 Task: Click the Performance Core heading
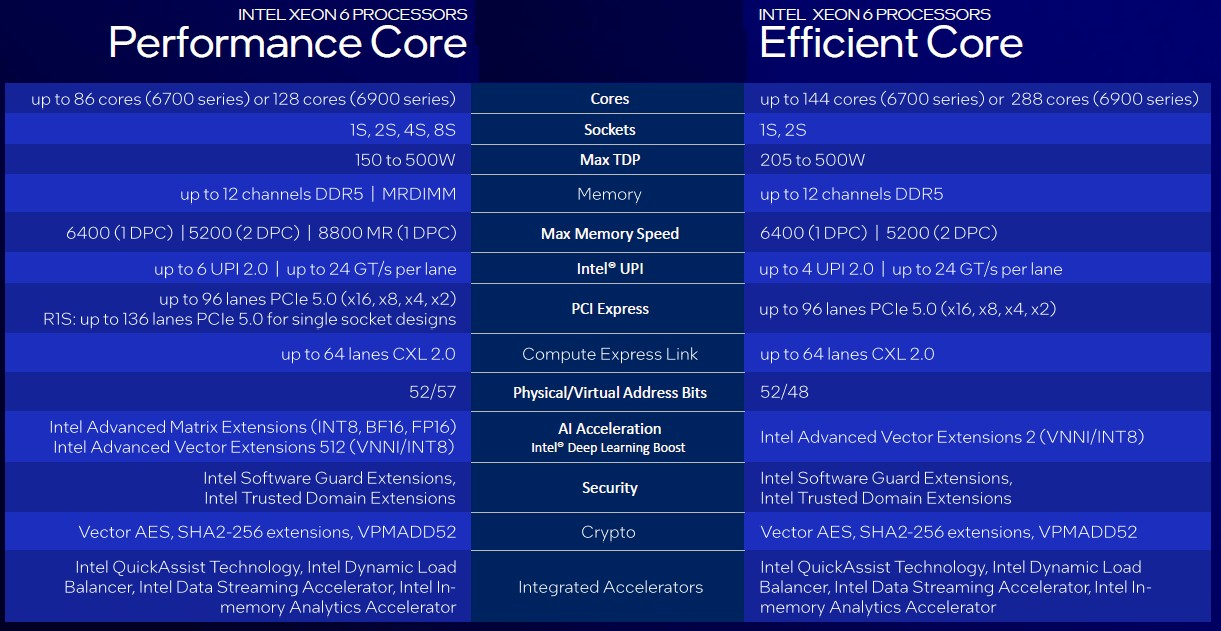287,43
